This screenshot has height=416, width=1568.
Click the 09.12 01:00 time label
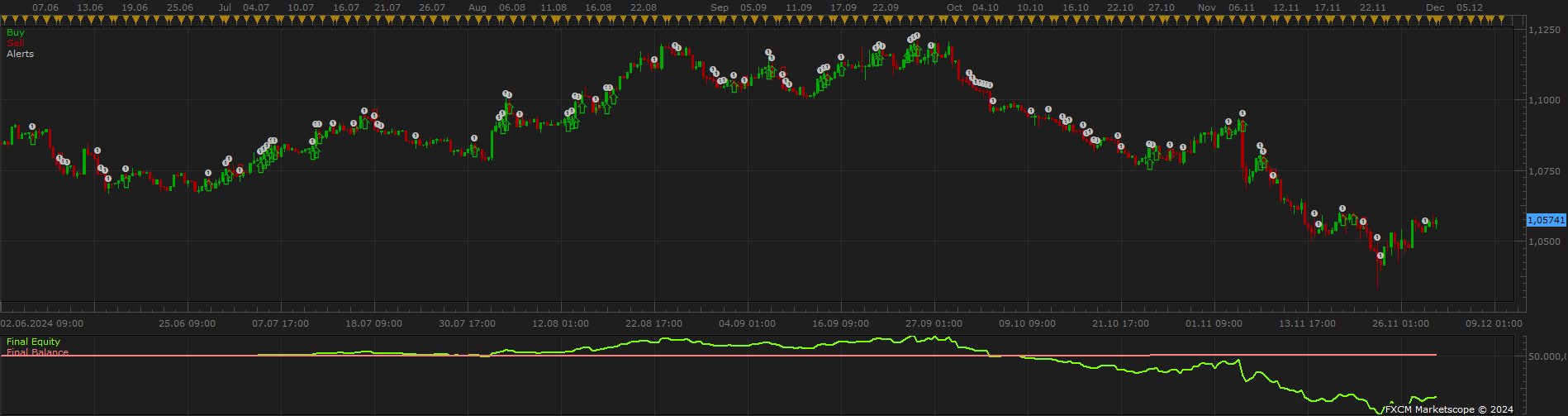(1494, 323)
